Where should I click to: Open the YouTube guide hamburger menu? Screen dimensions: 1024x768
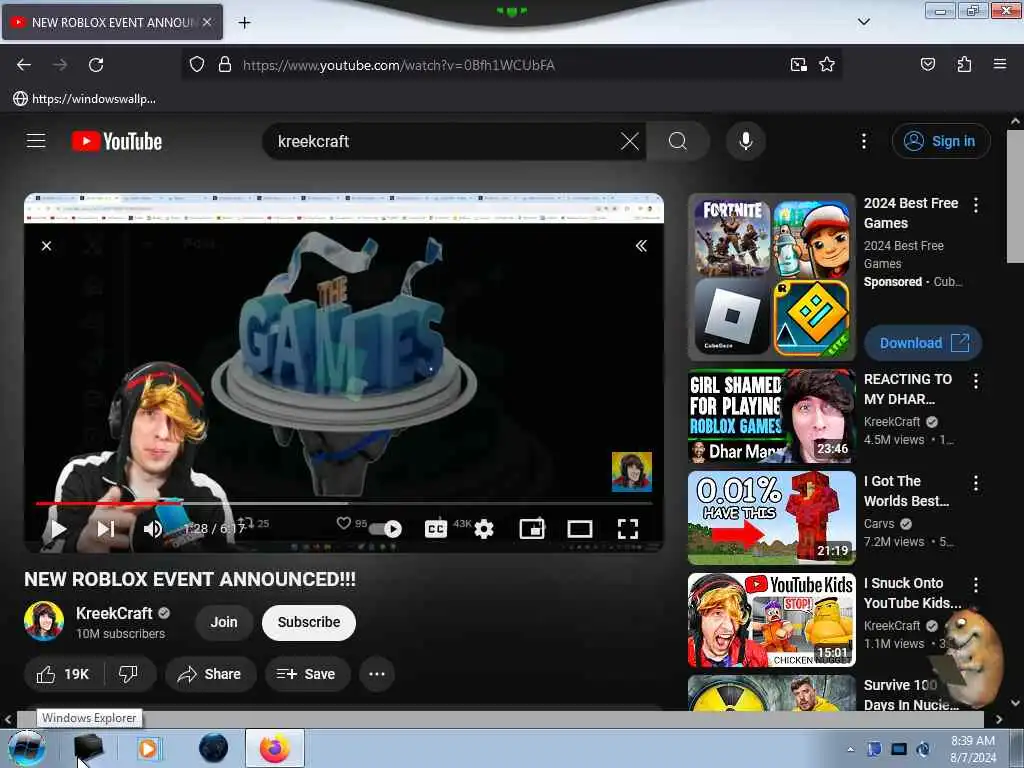coord(36,140)
